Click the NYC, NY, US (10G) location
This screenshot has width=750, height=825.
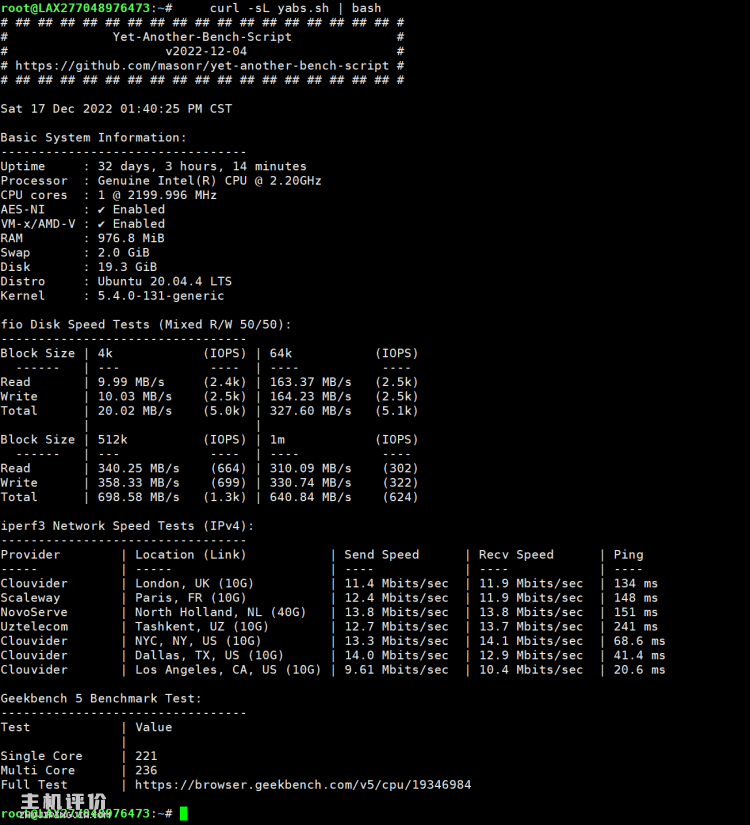point(198,641)
